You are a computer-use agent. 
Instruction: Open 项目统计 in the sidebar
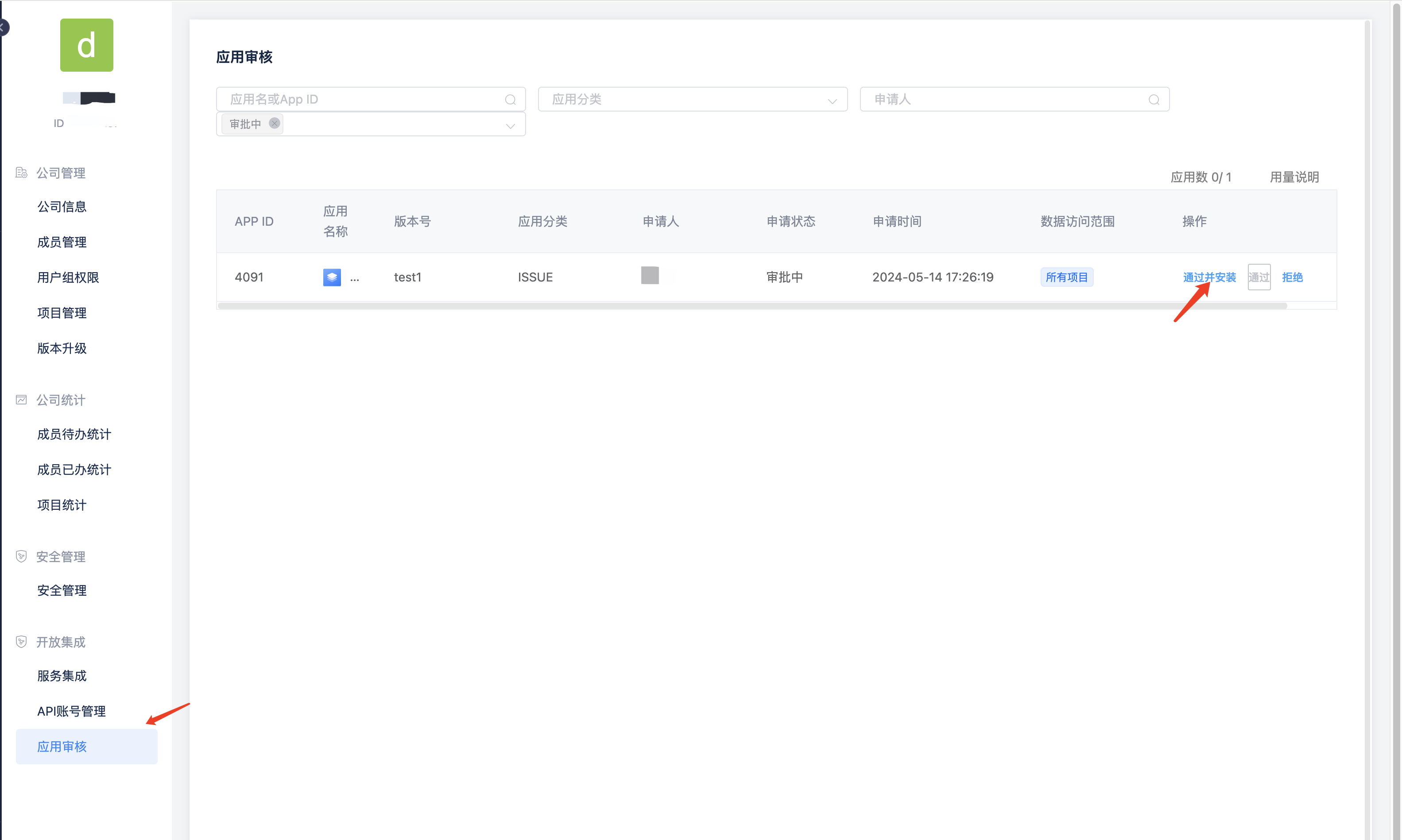coord(62,505)
